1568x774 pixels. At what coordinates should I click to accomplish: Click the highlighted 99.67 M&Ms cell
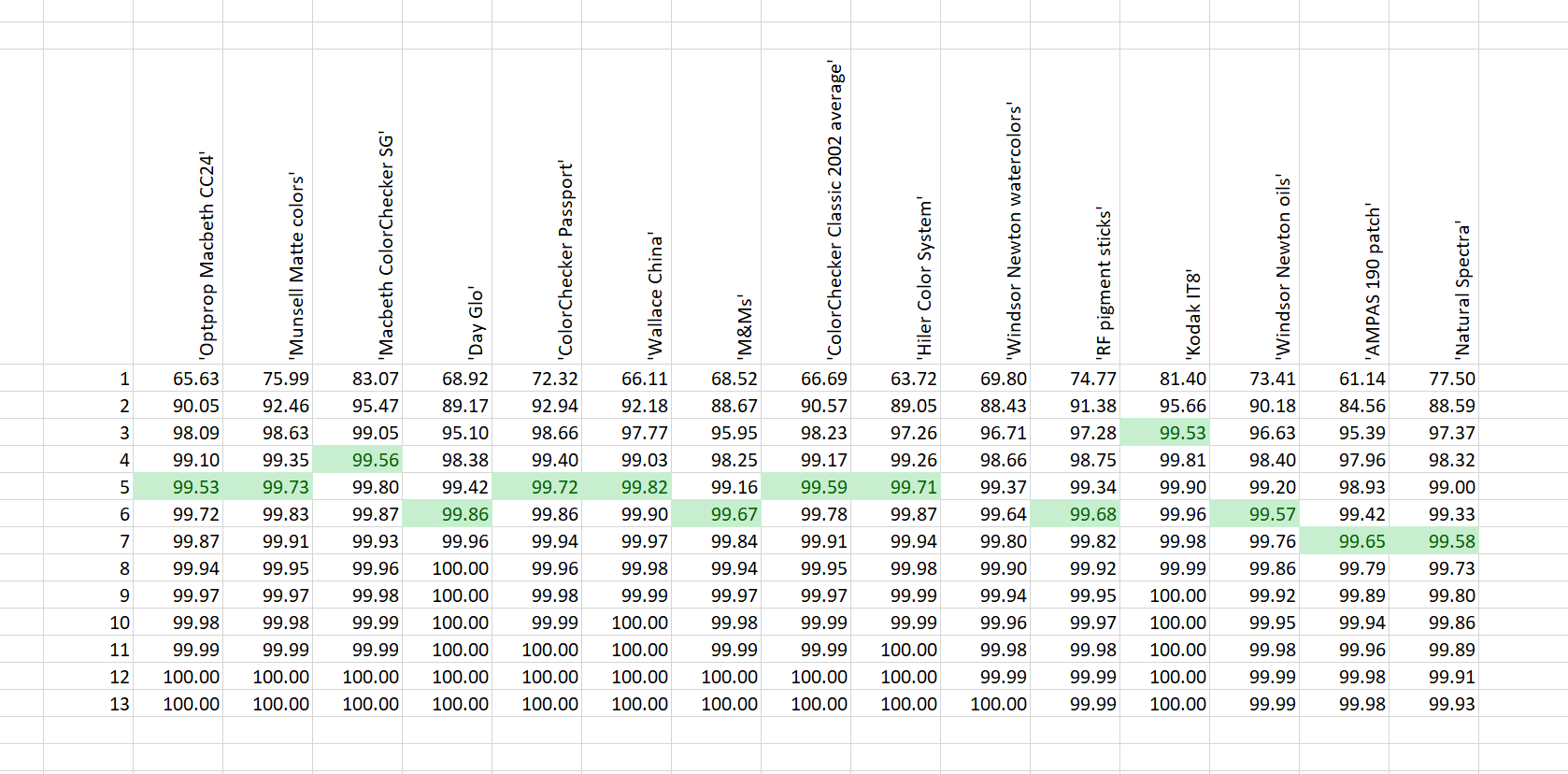pos(716,514)
